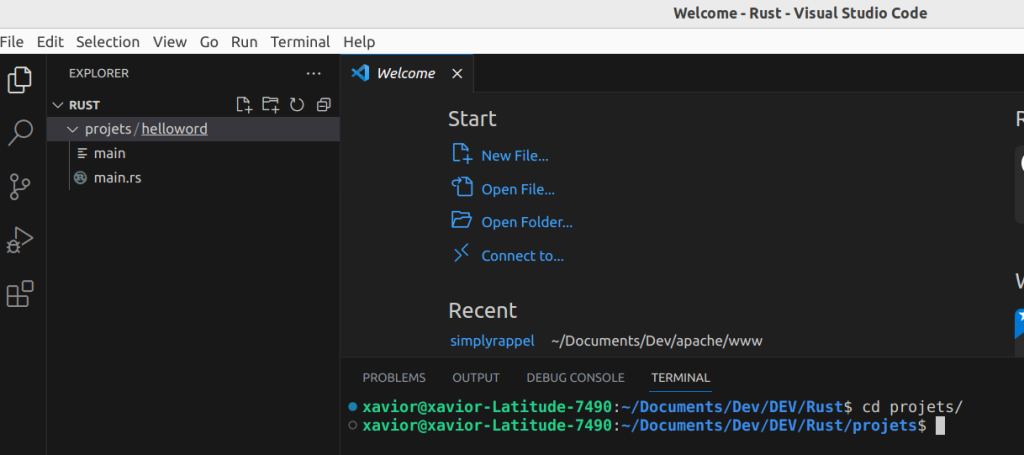This screenshot has height=455, width=1024.
Task: Switch to the DEBUG CONSOLE tab
Action: click(x=575, y=378)
